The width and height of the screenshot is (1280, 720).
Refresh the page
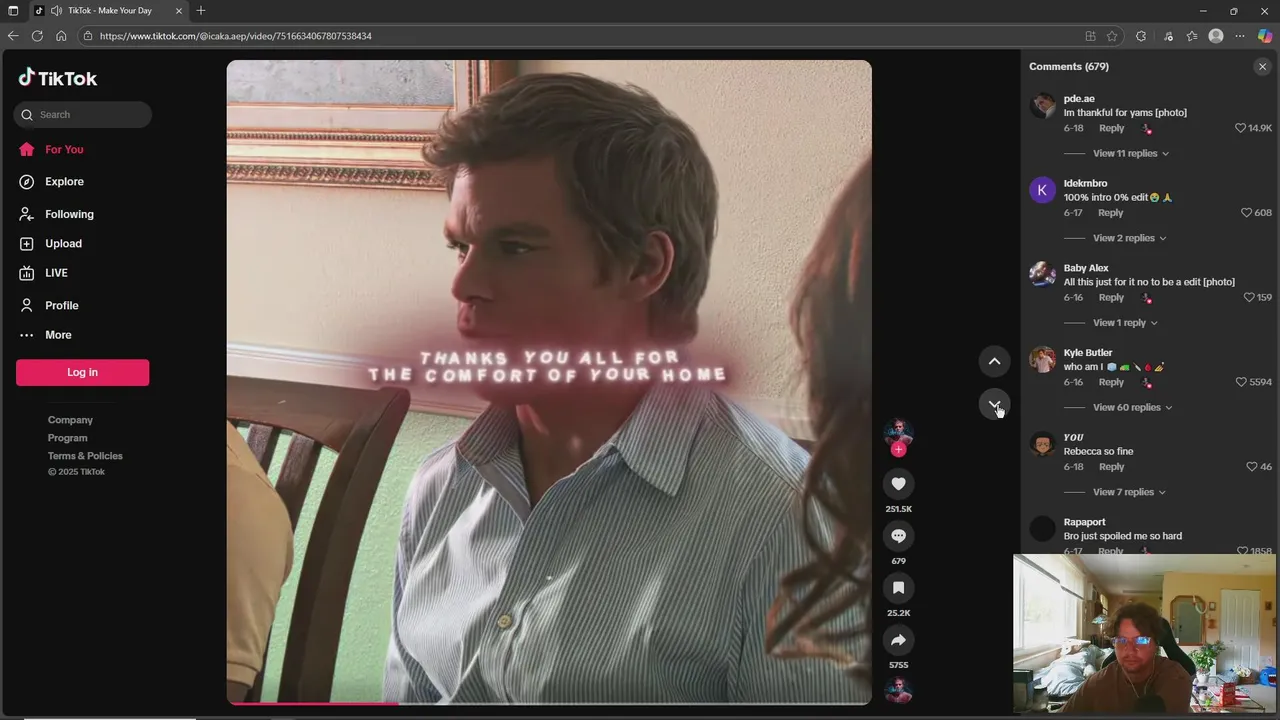coord(37,36)
